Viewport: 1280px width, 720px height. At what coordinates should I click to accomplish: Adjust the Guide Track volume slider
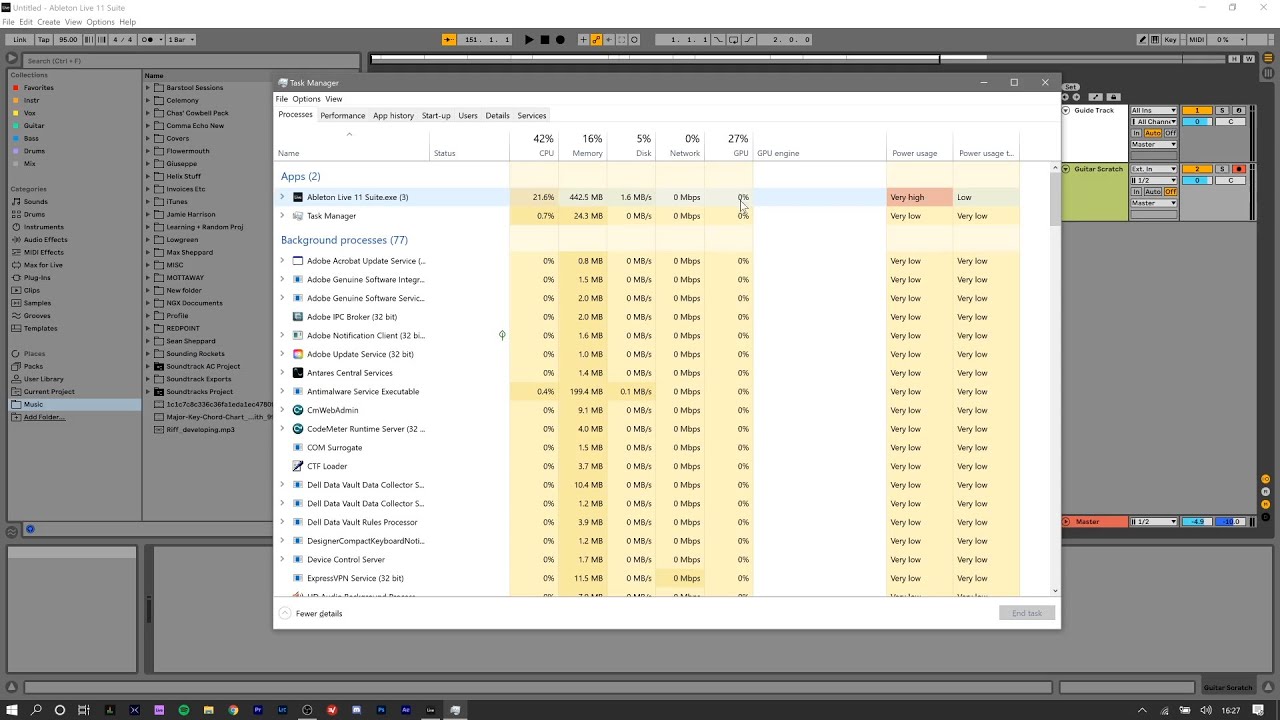[1197, 121]
